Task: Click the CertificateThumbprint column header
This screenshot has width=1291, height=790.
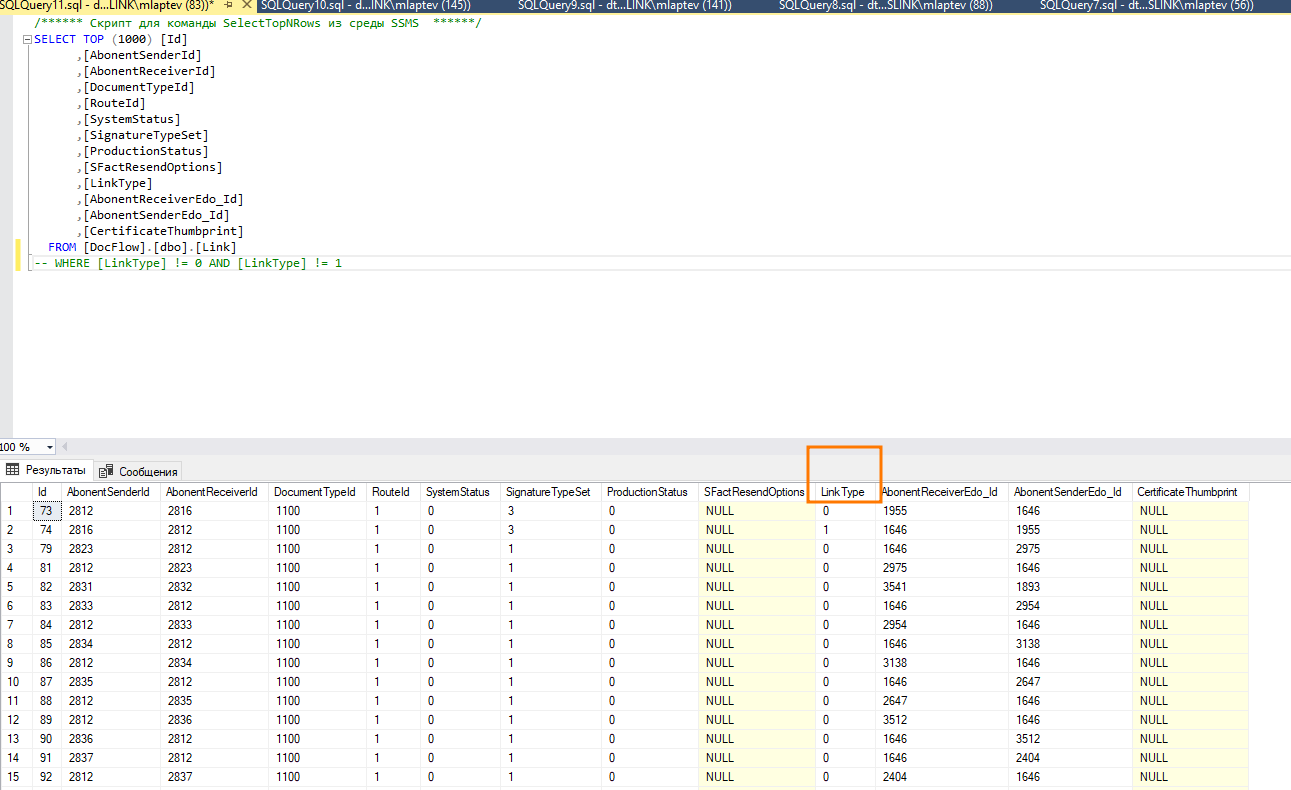Action: tap(1186, 492)
